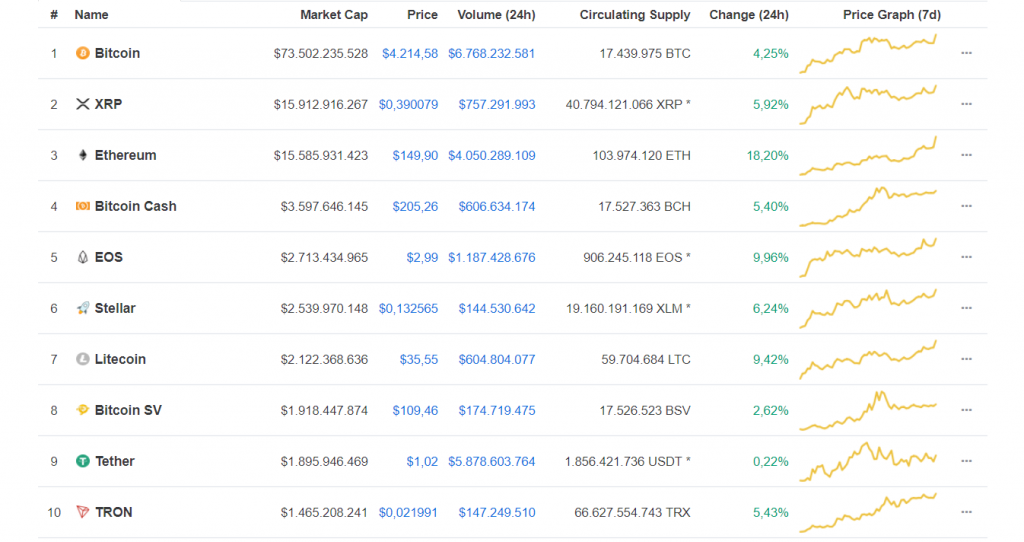Open the EOS coin page link

coord(108,257)
